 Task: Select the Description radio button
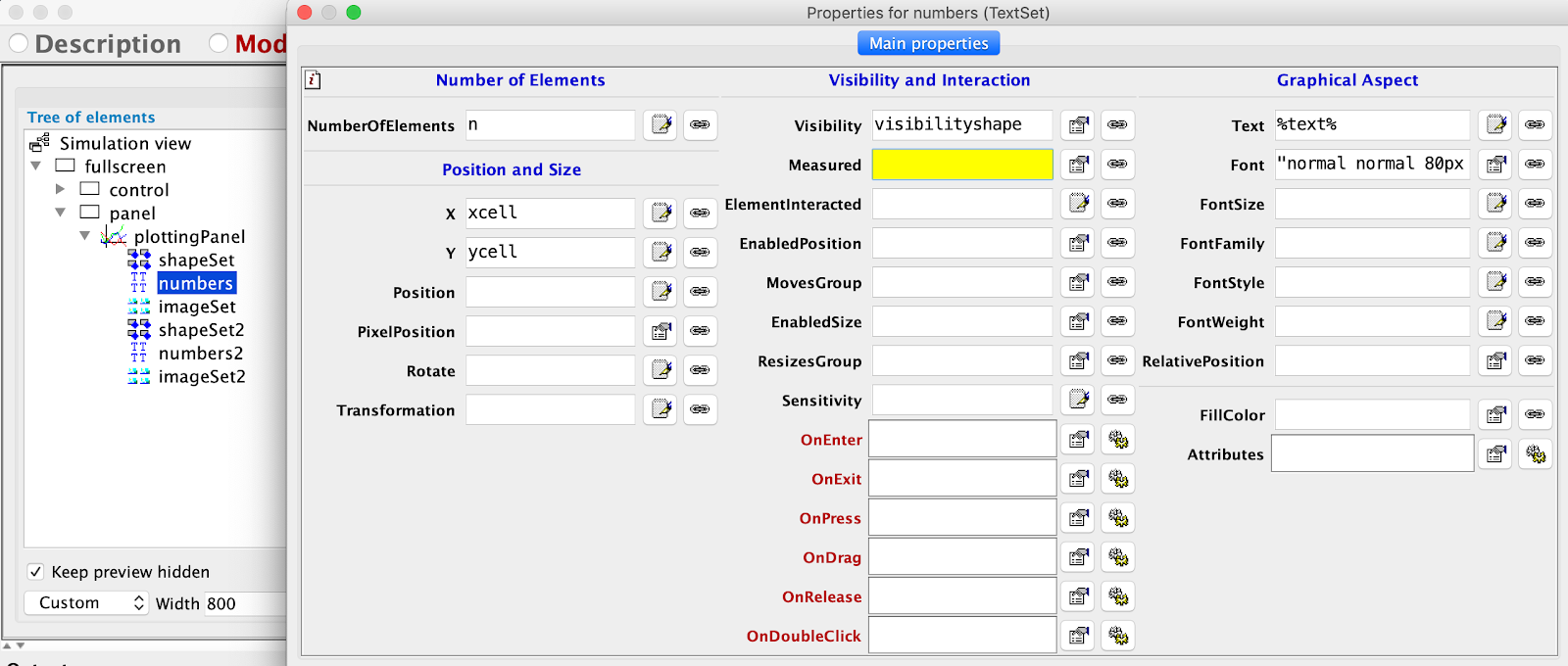coord(19,43)
